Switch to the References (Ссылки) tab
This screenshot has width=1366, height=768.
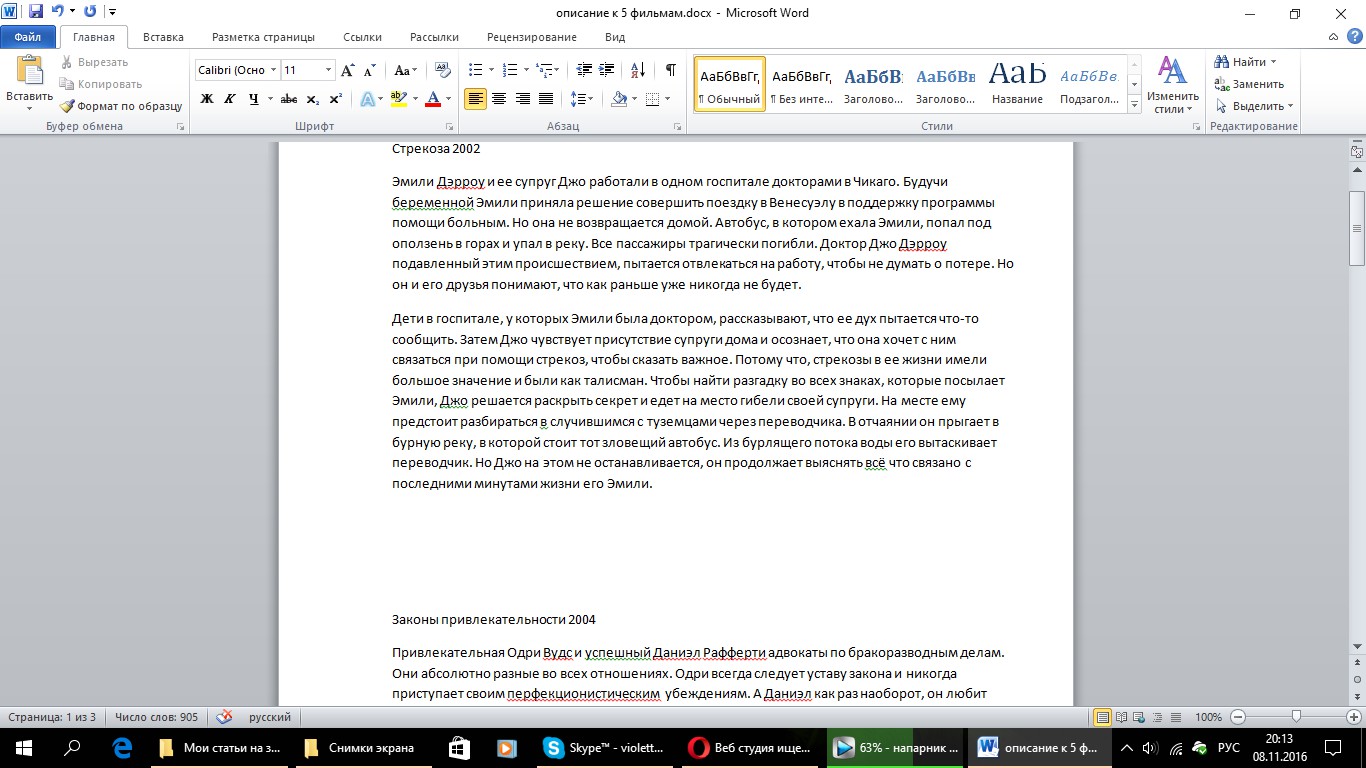(362, 37)
